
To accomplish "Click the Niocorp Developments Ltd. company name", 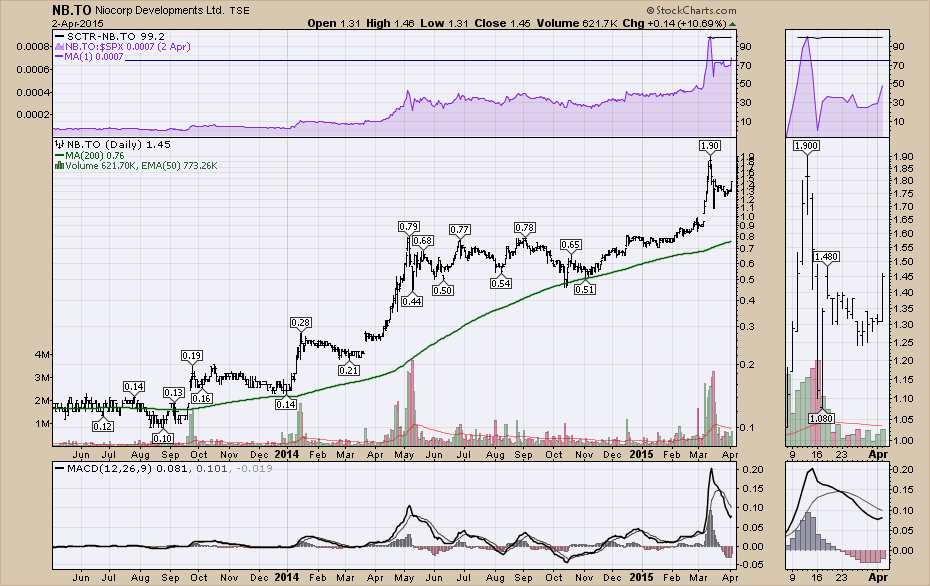I will tap(160, 10).
